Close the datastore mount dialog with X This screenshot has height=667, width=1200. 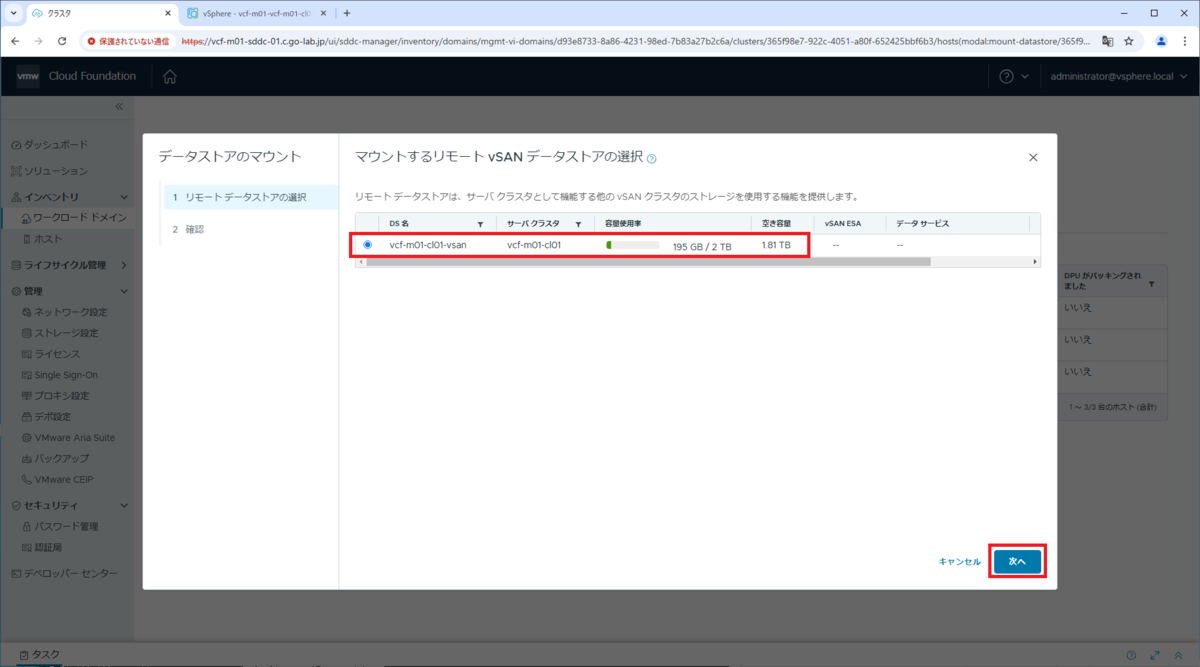tap(1033, 158)
